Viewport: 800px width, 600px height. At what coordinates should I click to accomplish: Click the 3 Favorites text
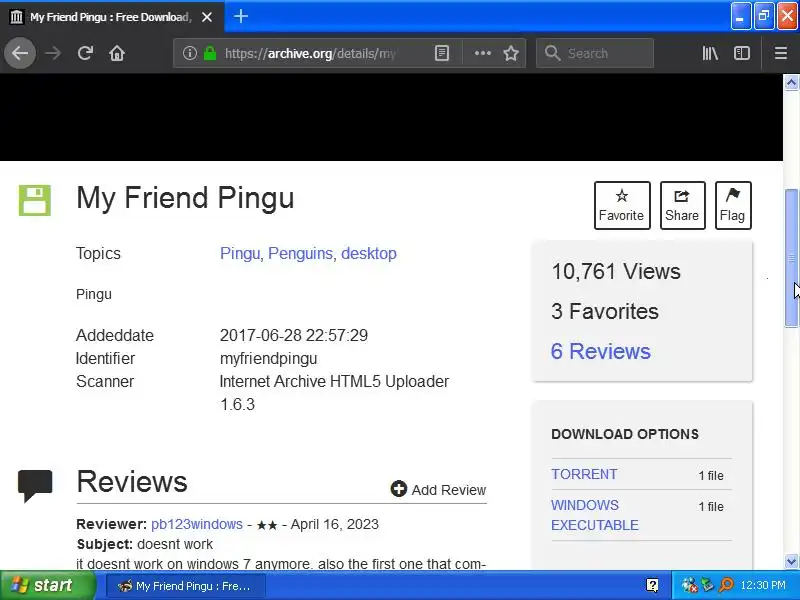click(x=605, y=311)
